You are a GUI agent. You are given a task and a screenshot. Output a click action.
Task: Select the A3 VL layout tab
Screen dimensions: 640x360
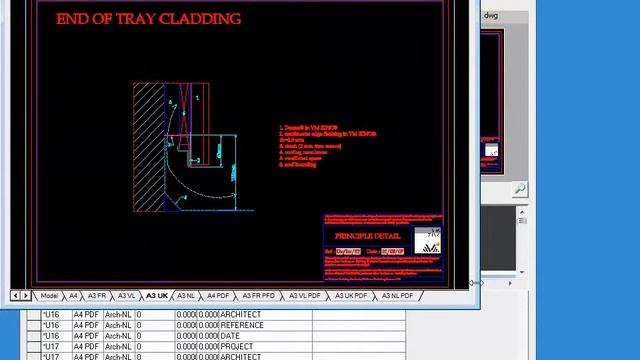[x=127, y=296]
